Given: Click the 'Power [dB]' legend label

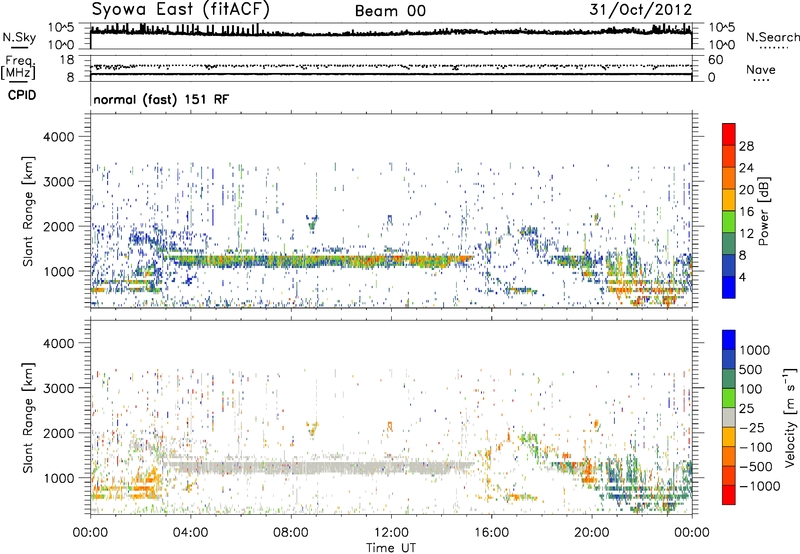Looking at the screenshot, I should coord(764,211).
